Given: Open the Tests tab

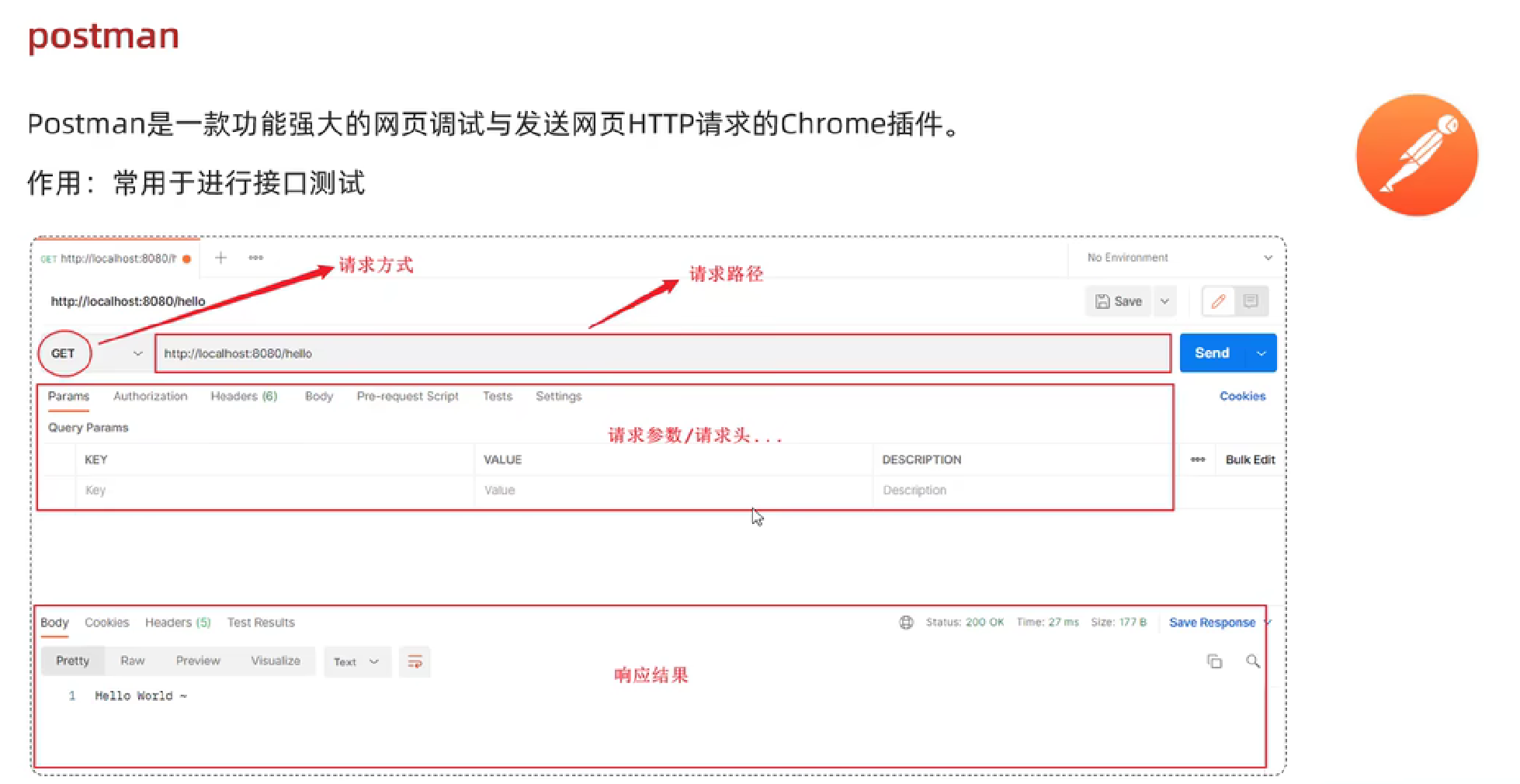Looking at the screenshot, I should click(498, 396).
